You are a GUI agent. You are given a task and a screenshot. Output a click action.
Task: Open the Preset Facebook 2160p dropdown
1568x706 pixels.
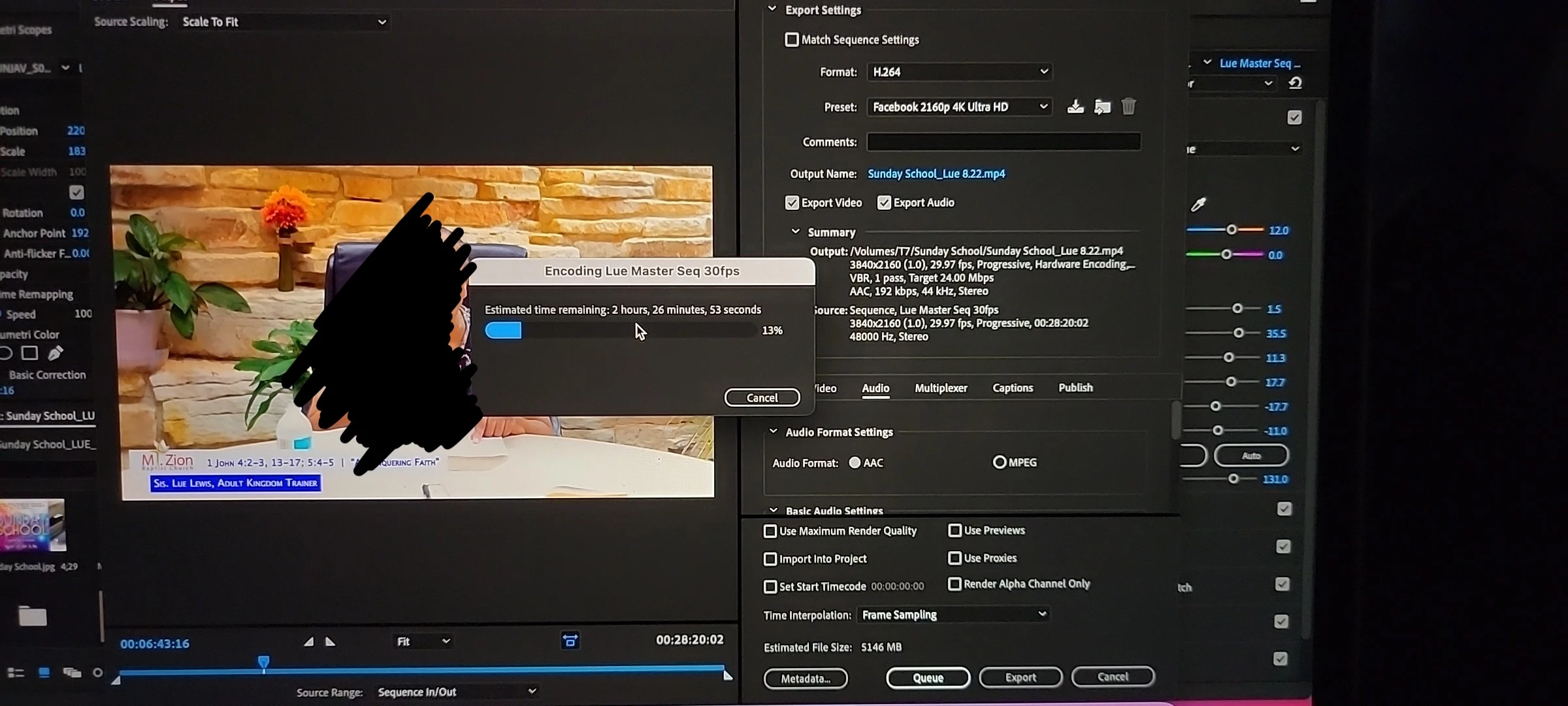click(959, 107)
